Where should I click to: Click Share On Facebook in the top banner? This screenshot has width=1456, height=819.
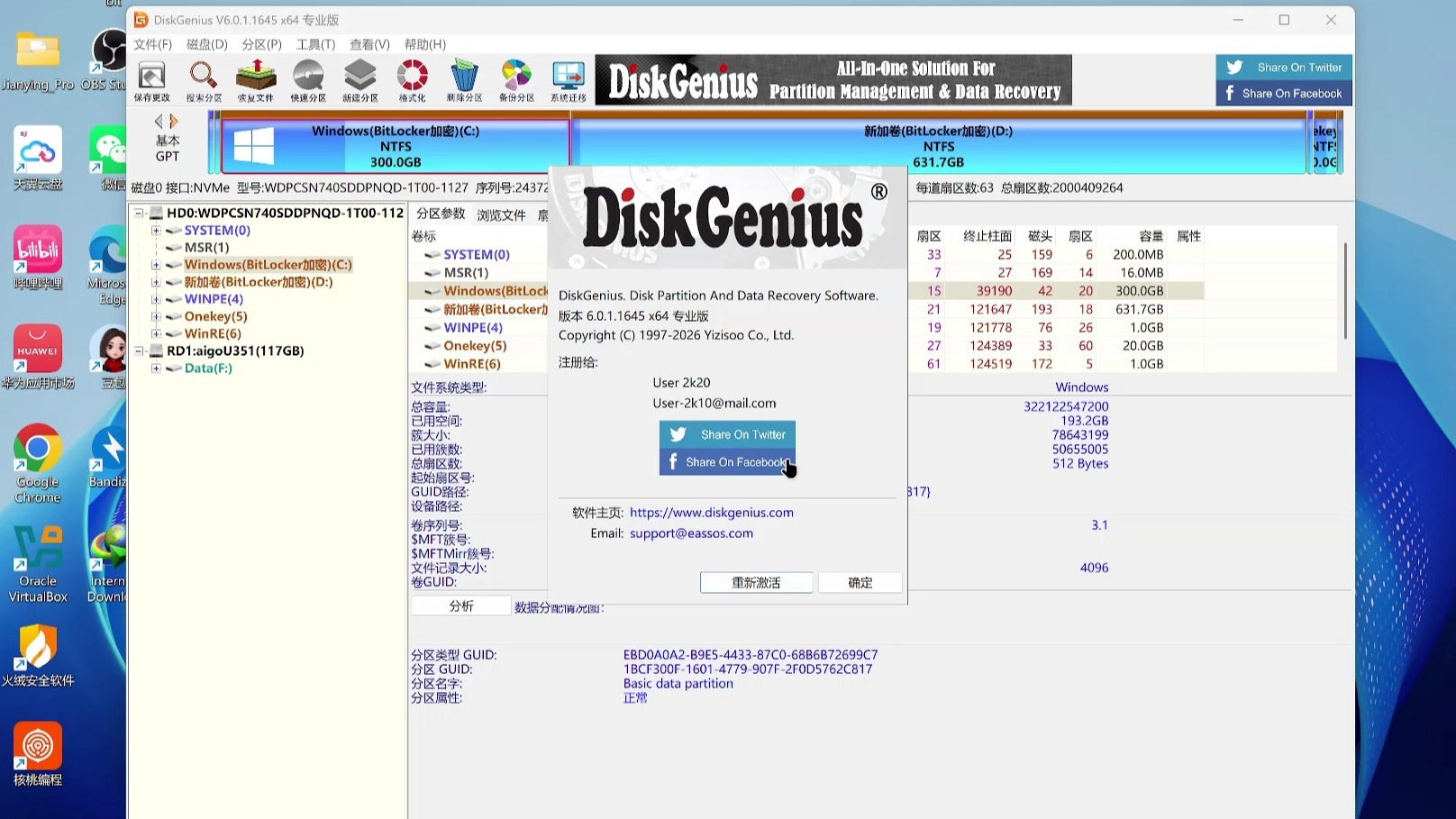(1284, 94)
